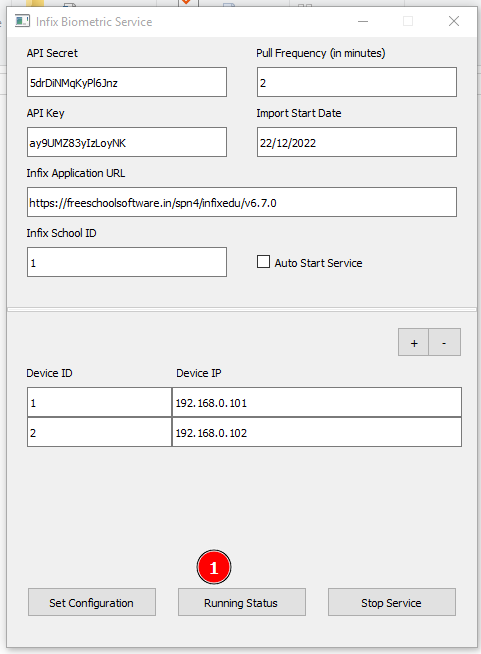Select Device ID cell containing 1
Viewport: 481px width, 654px height.
[x=100, y=402]
